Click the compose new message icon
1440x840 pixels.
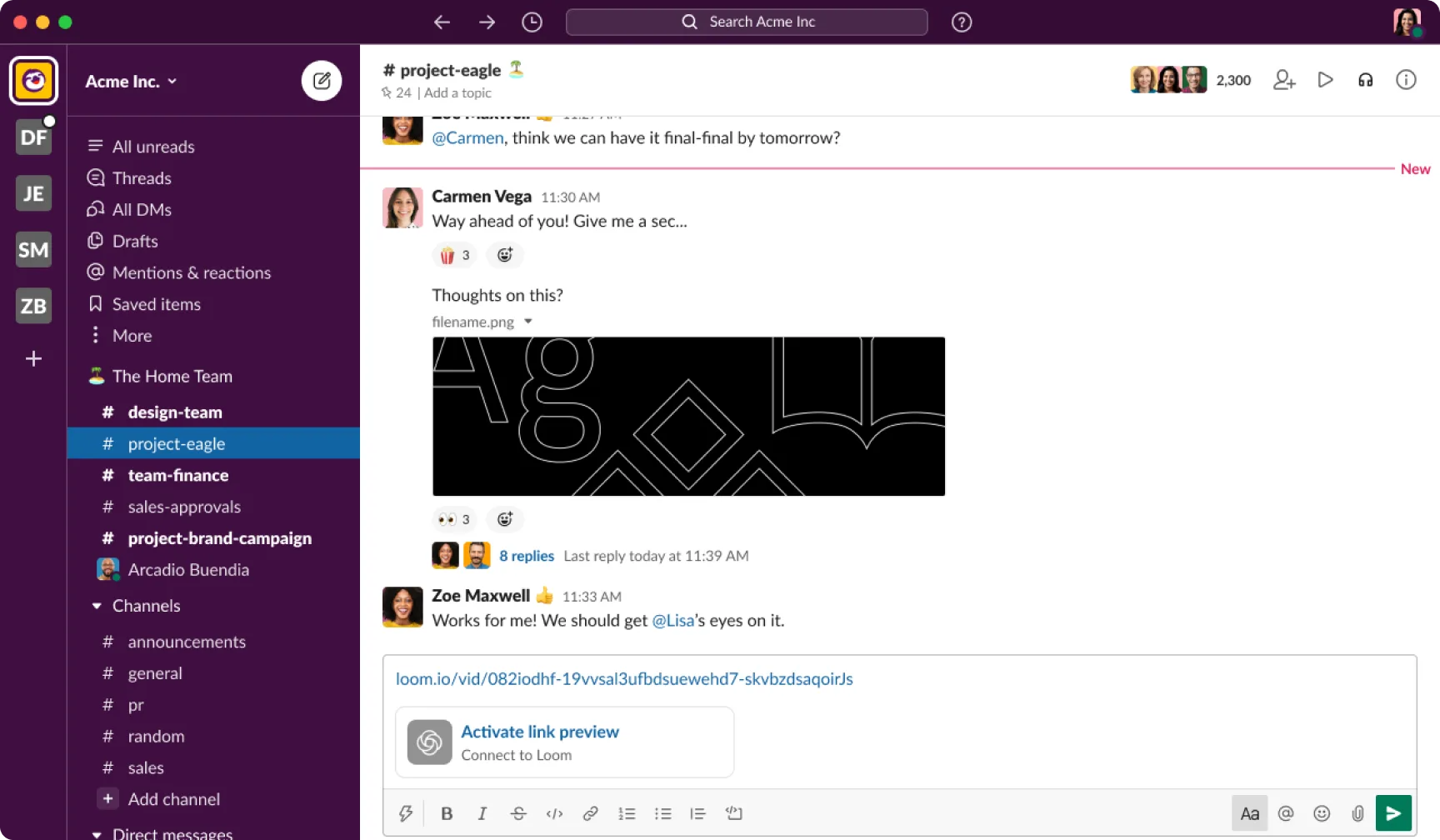322,81
